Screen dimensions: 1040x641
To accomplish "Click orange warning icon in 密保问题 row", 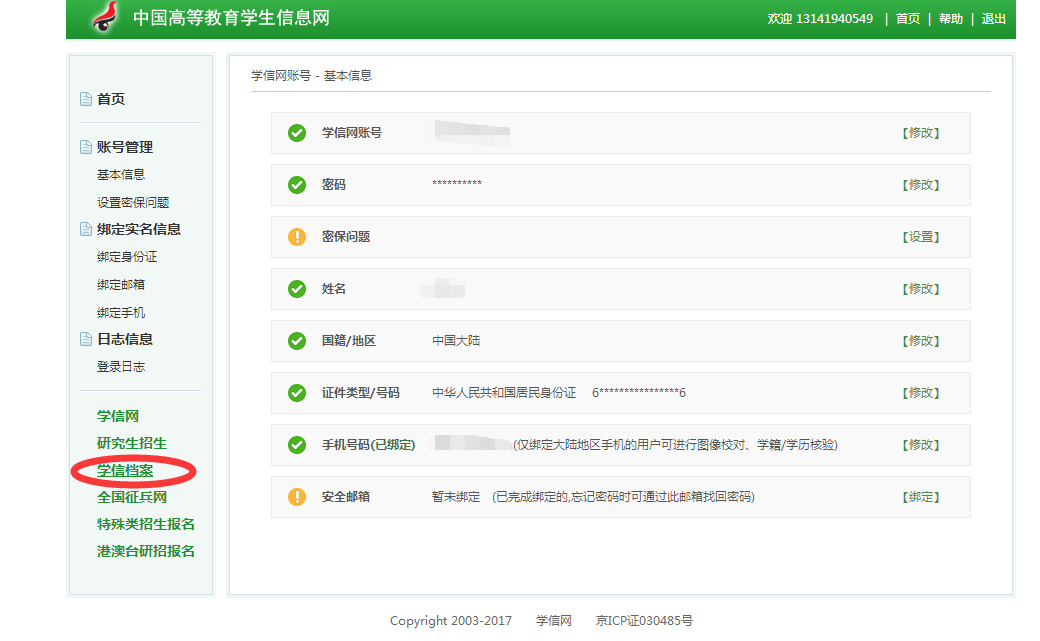I will click(x=297, y=237).
